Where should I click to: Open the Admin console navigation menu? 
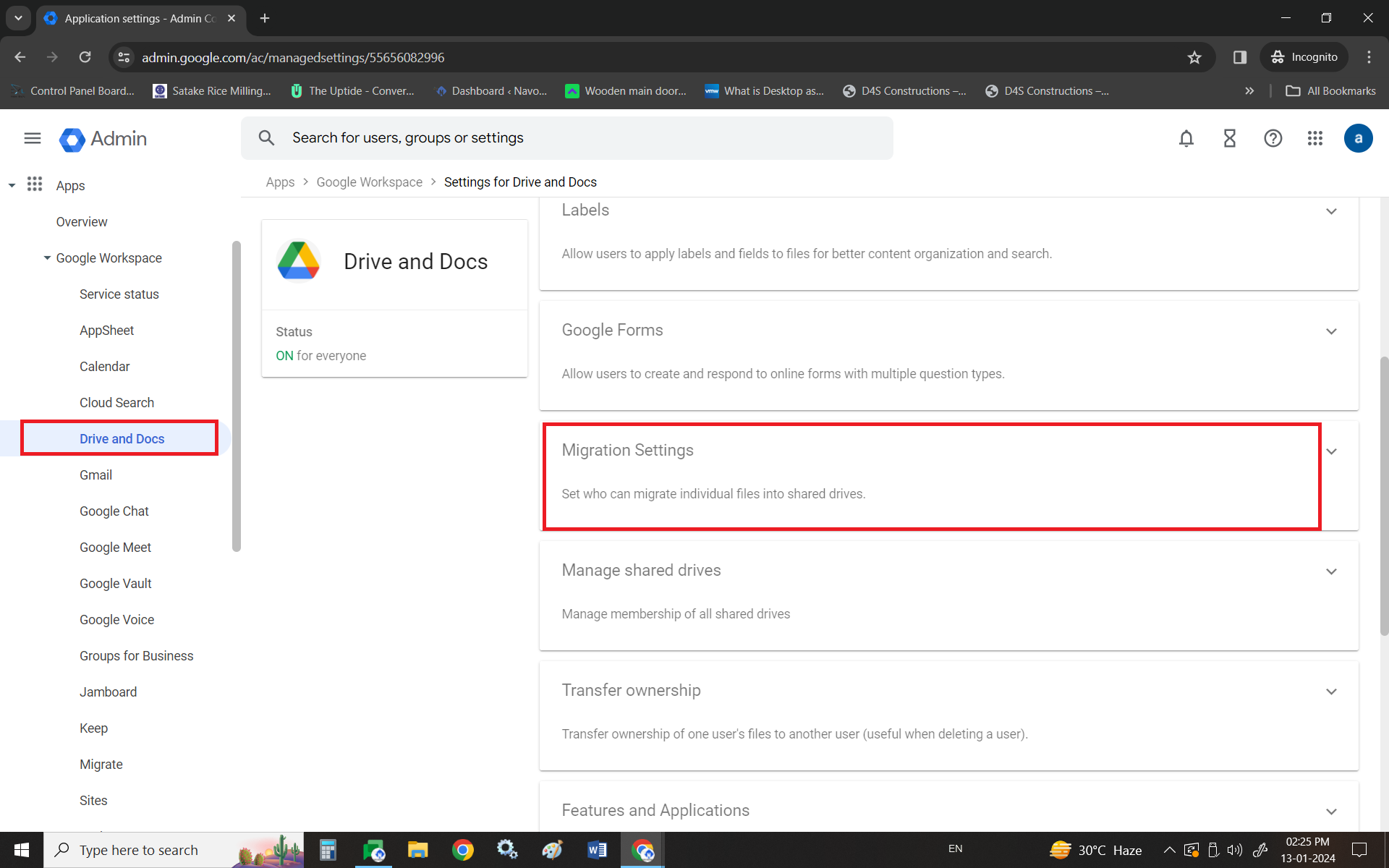[32, 138]
